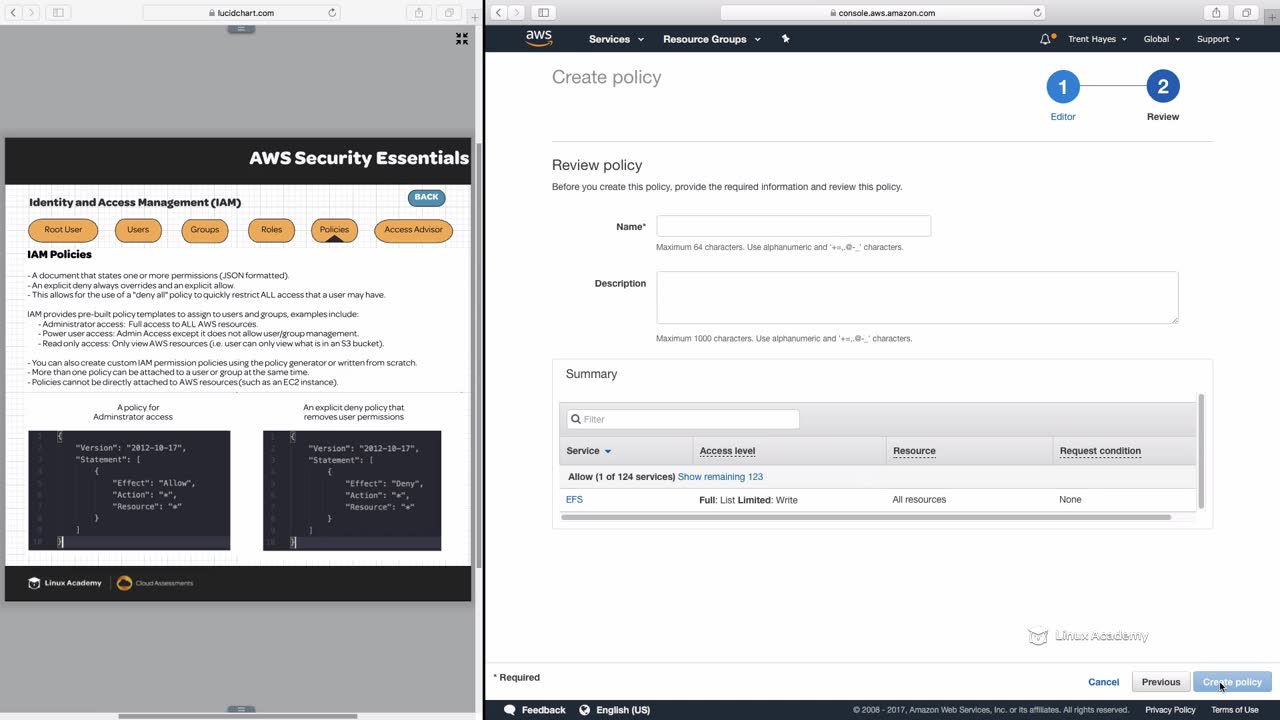Select the Policies tab in the IAM diagram
This screenshot has width=1280, height=720.
point(334,230)
